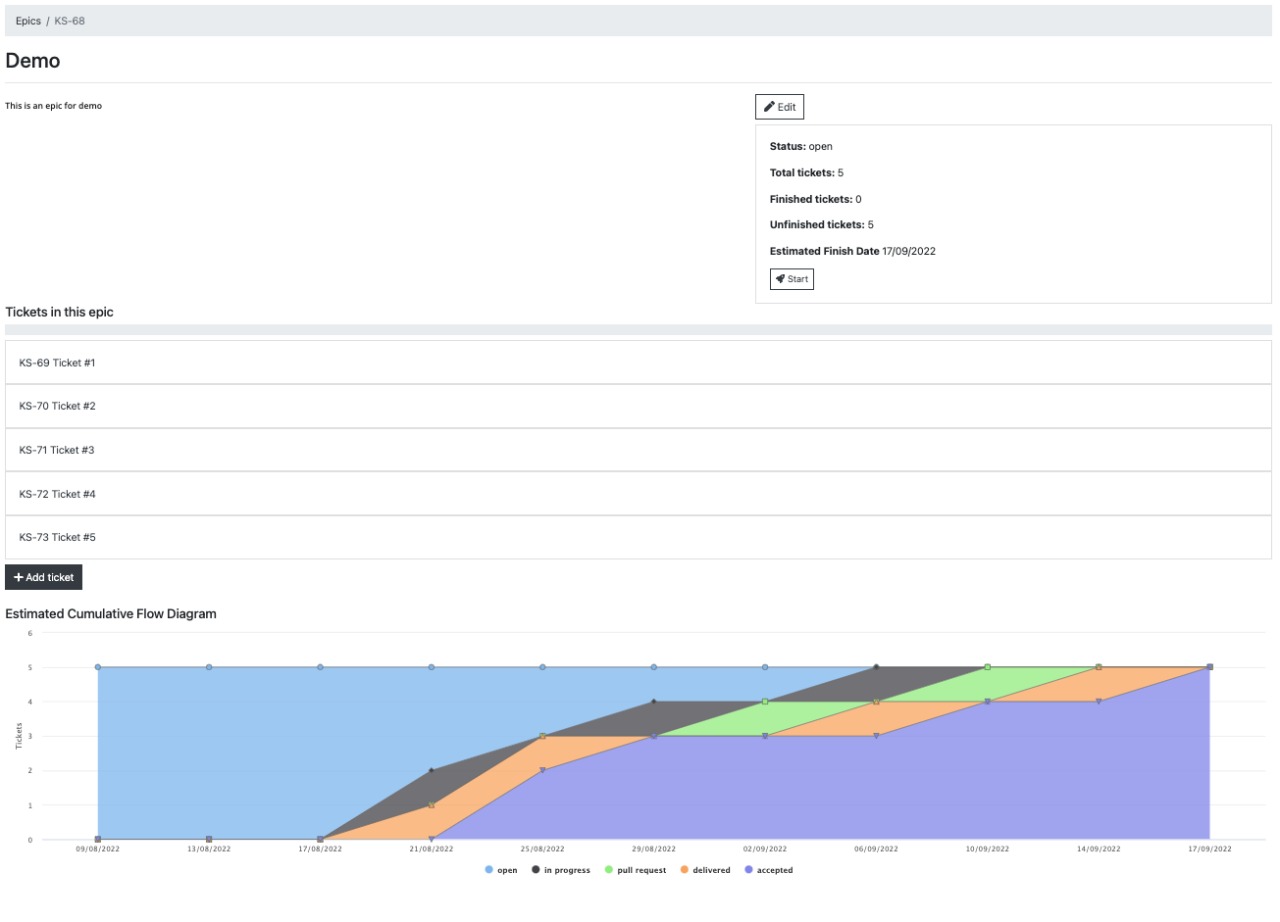Open ticket KS-72 Ticket #4
1280x922 pixels.
57,494
